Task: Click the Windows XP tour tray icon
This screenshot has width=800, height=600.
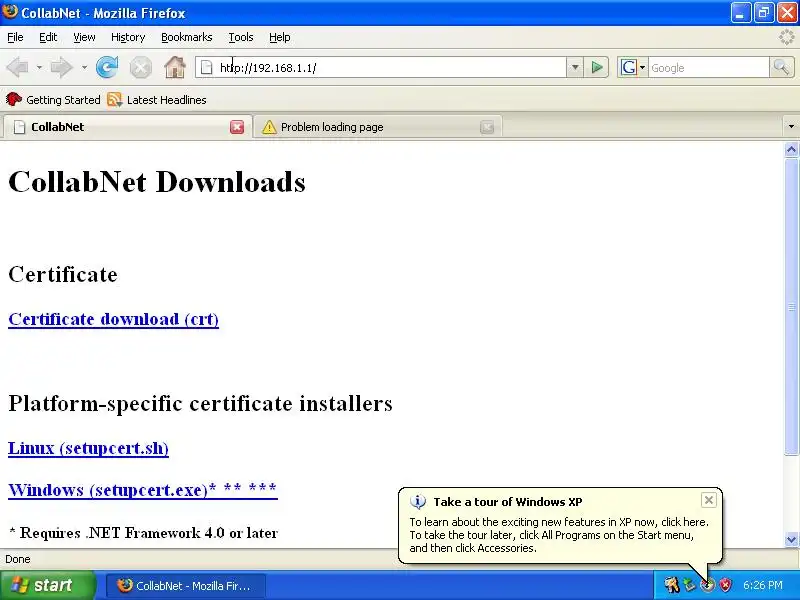Action: coord(707,585)
